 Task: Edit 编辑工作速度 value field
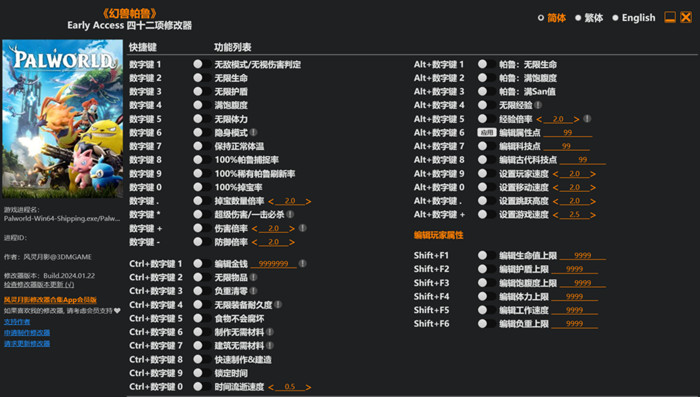click(x=574, y=310)
